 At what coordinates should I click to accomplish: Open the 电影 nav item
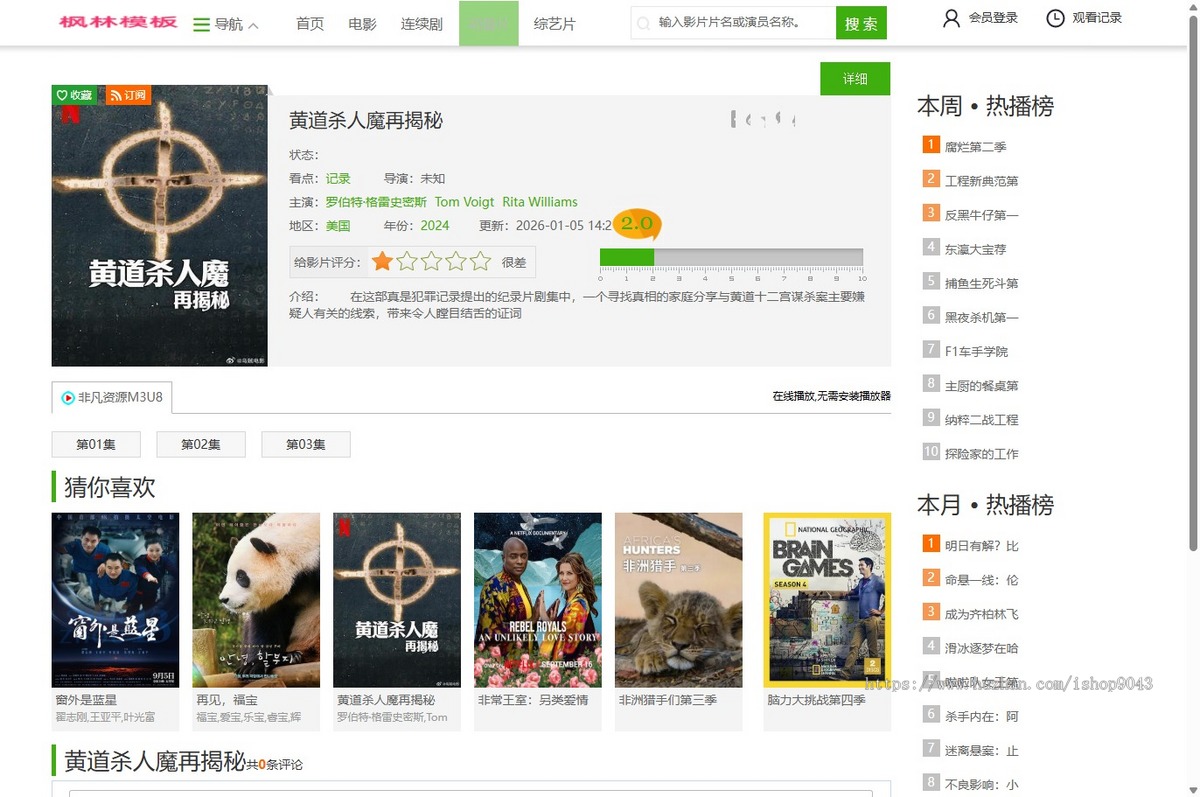(362, 23)
